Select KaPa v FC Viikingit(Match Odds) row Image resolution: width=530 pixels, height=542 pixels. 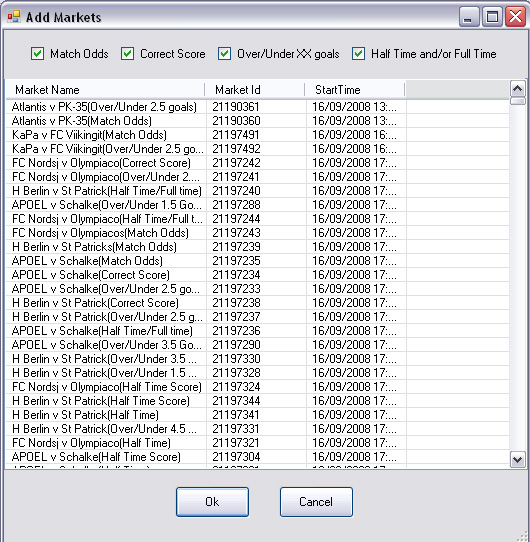pos(258,135)
